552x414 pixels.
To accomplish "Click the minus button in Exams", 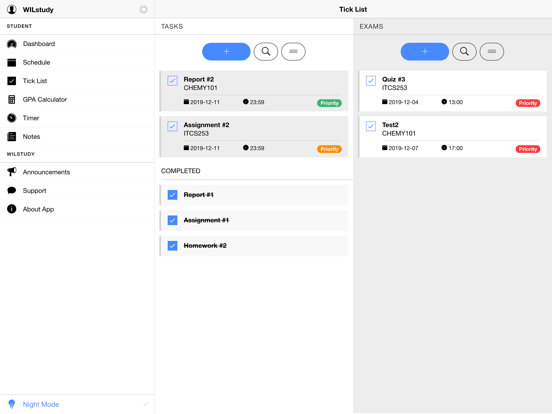I will tap(492, 52).
